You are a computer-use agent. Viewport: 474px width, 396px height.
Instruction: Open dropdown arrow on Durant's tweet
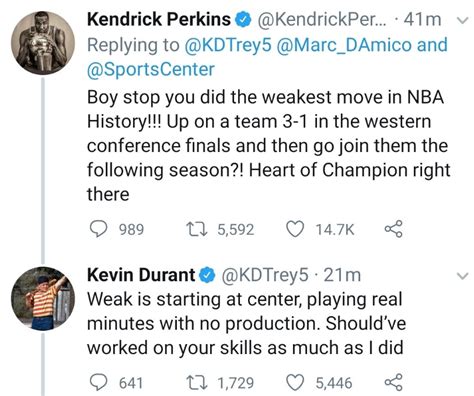pos(462,276)
